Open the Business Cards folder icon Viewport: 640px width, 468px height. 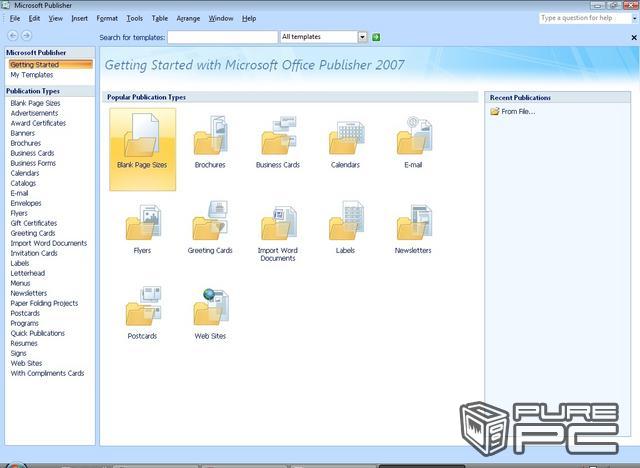click(278, 135)
